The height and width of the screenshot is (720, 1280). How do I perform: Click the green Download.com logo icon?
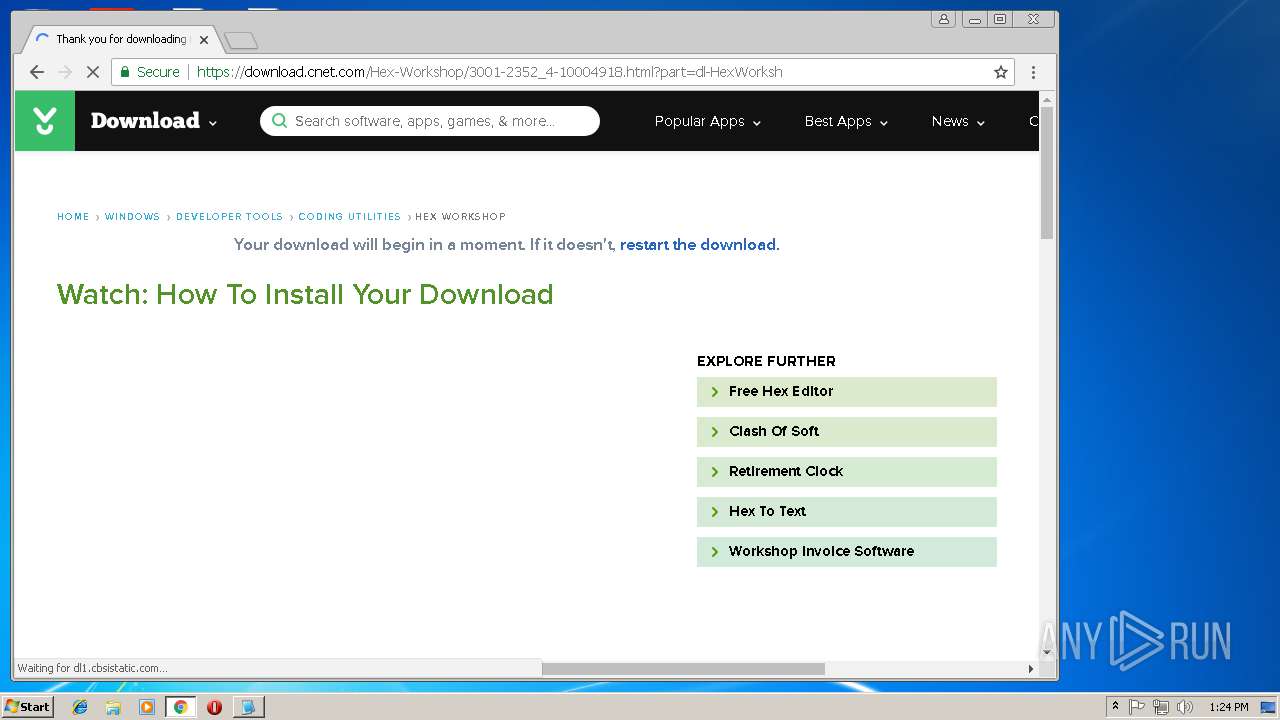[x=45, y=121]
